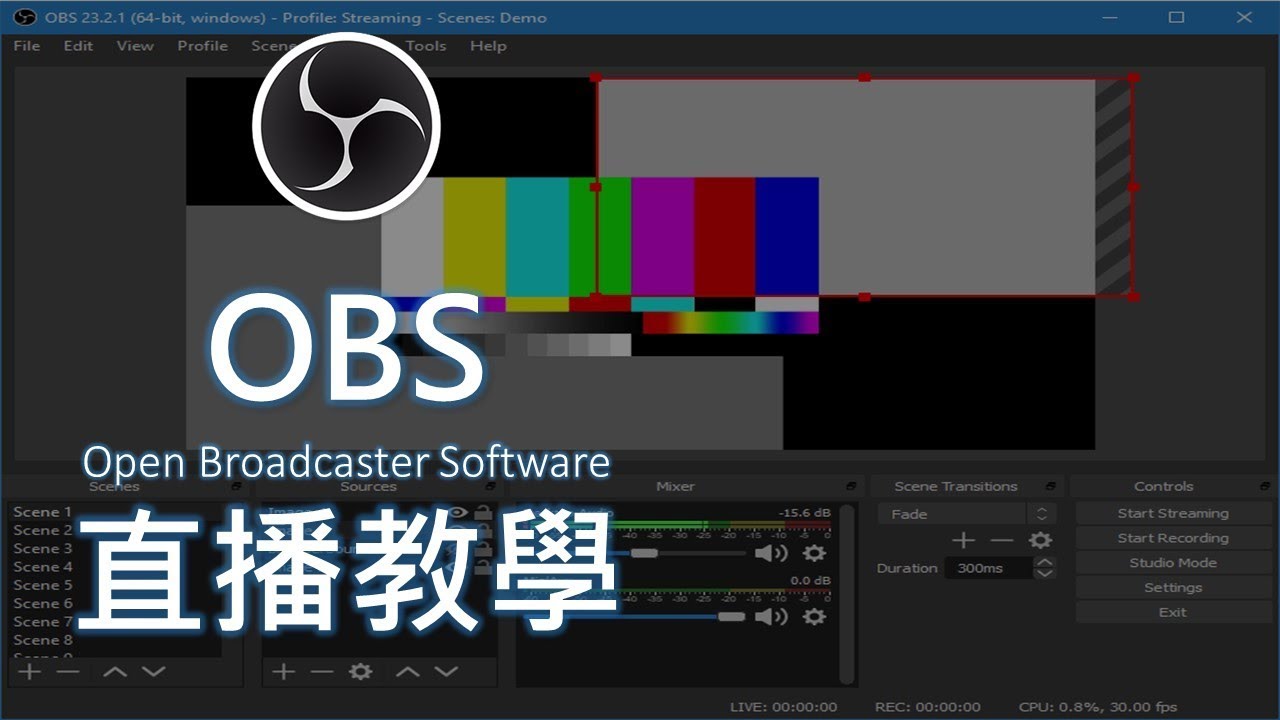
Task: Increase transition duration with the up arrow
Action: 1045,562
